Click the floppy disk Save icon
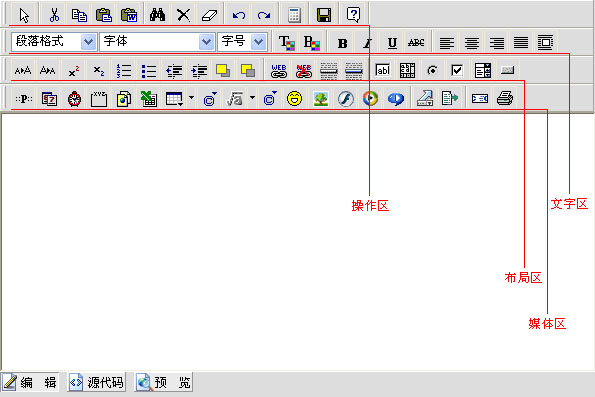This screenshot has height=397, width=595. coord(324,15)
